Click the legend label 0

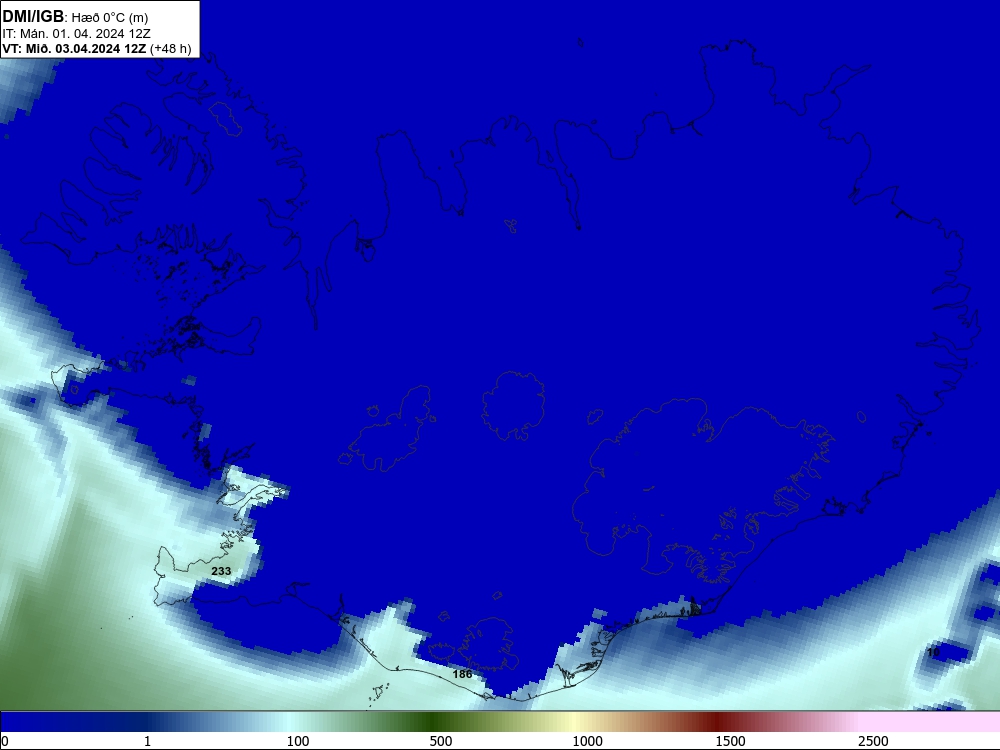5,741
